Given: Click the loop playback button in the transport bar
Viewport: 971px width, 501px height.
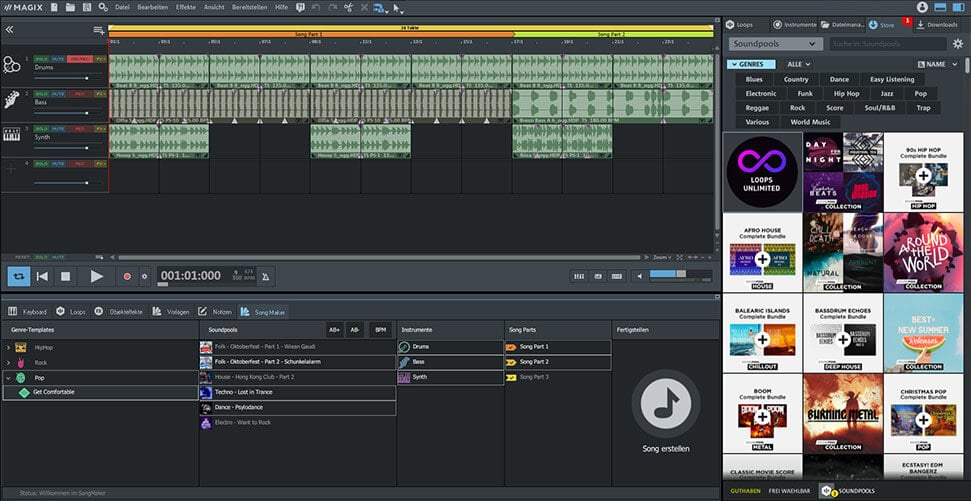Looking at the screenshot, I should 18,276.
